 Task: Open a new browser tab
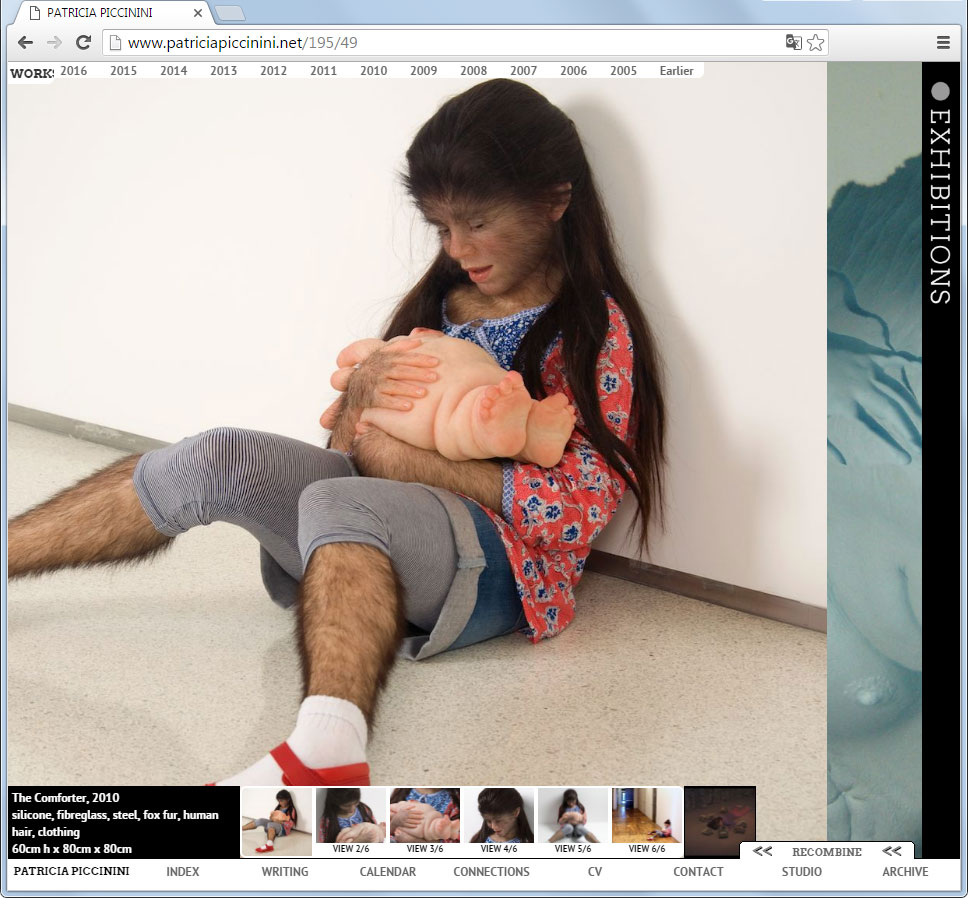tap(229, 12)
